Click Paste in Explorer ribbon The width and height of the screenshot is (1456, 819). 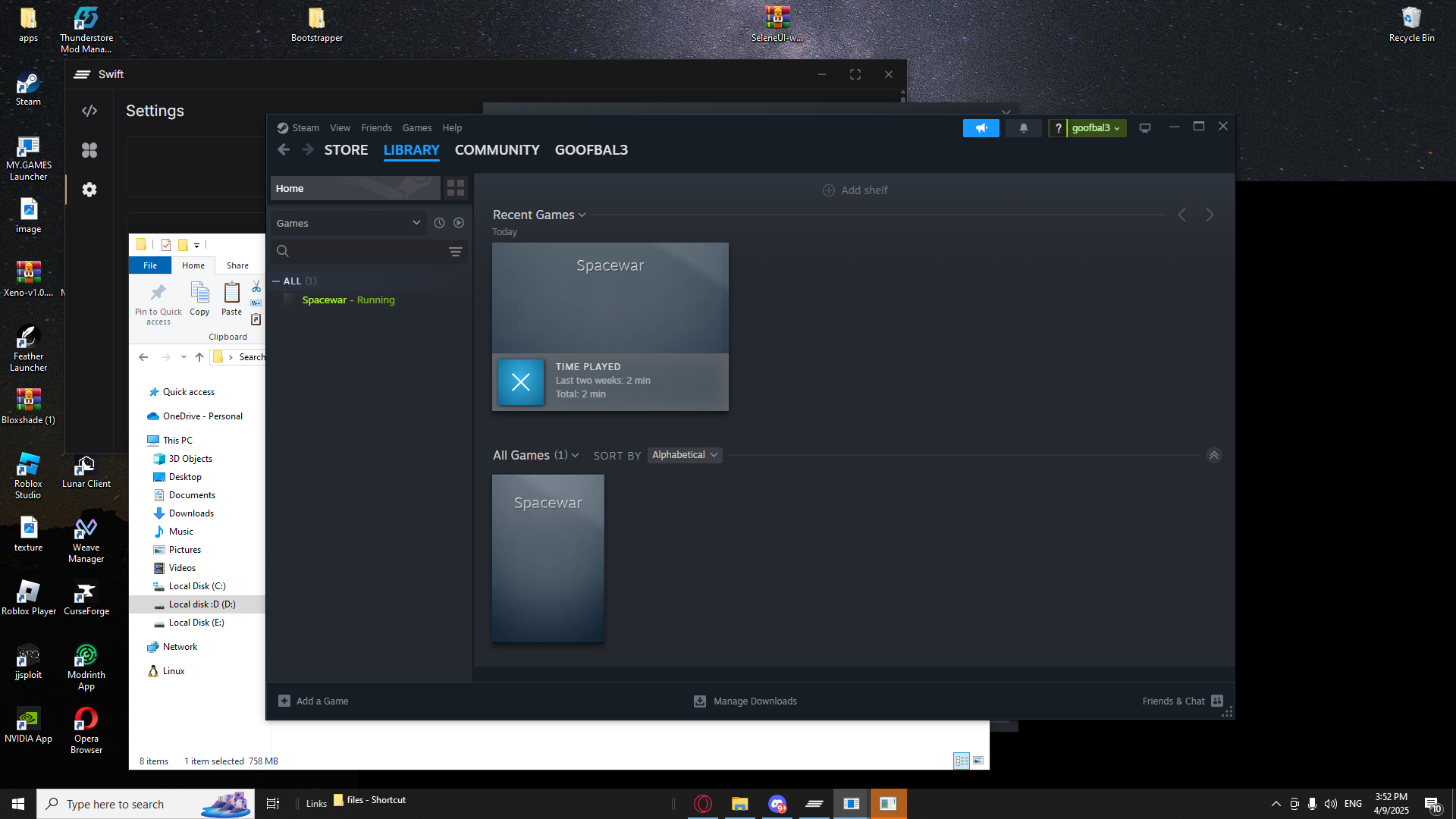pos(231,299)
